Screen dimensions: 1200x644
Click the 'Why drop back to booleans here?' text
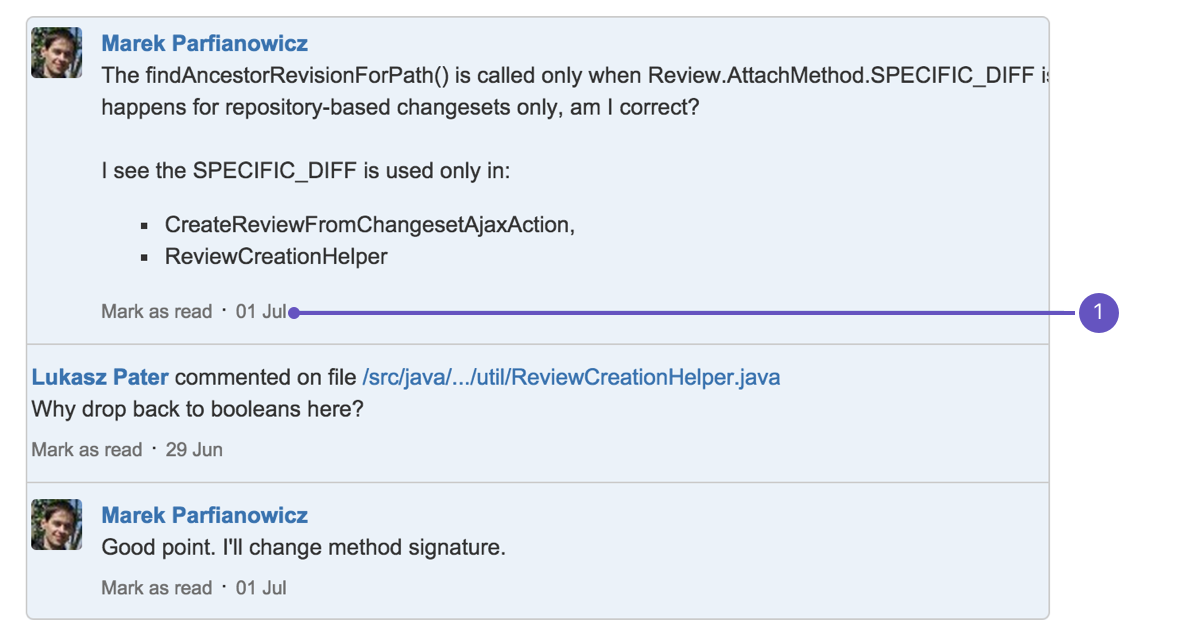click(197, 409)
